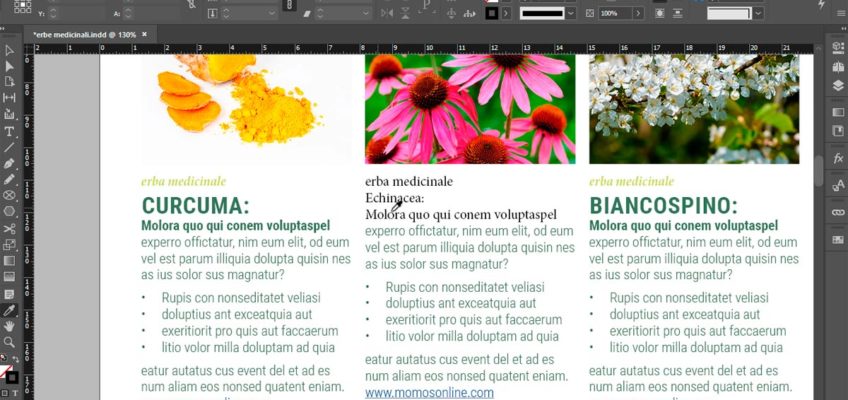The image size is (848, 400).
Task: Click Flip Horizontal in control bar
Action: tap(386, 14)
